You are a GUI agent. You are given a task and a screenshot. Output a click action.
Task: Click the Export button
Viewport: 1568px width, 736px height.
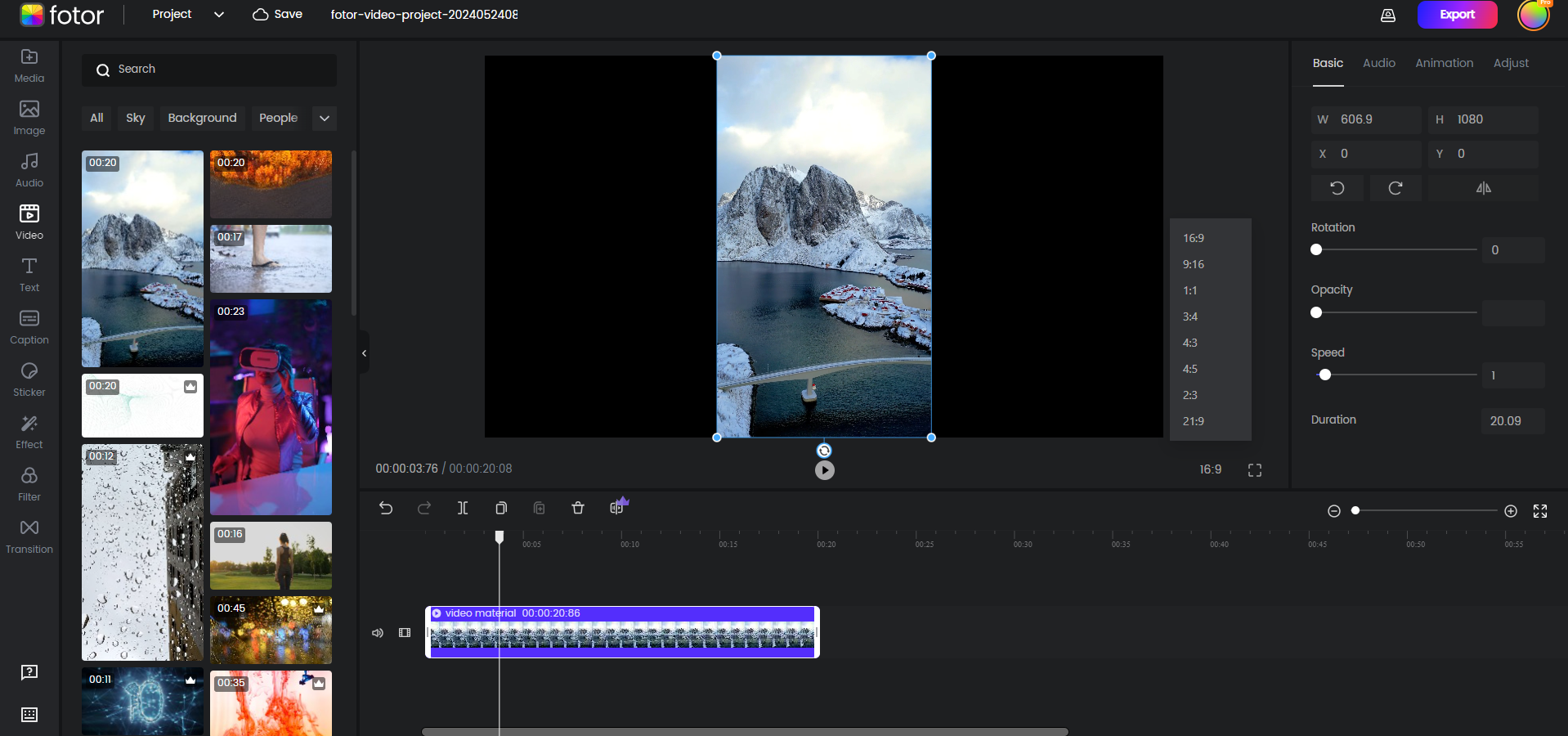pyautogui.click(x=1458, y=15)
